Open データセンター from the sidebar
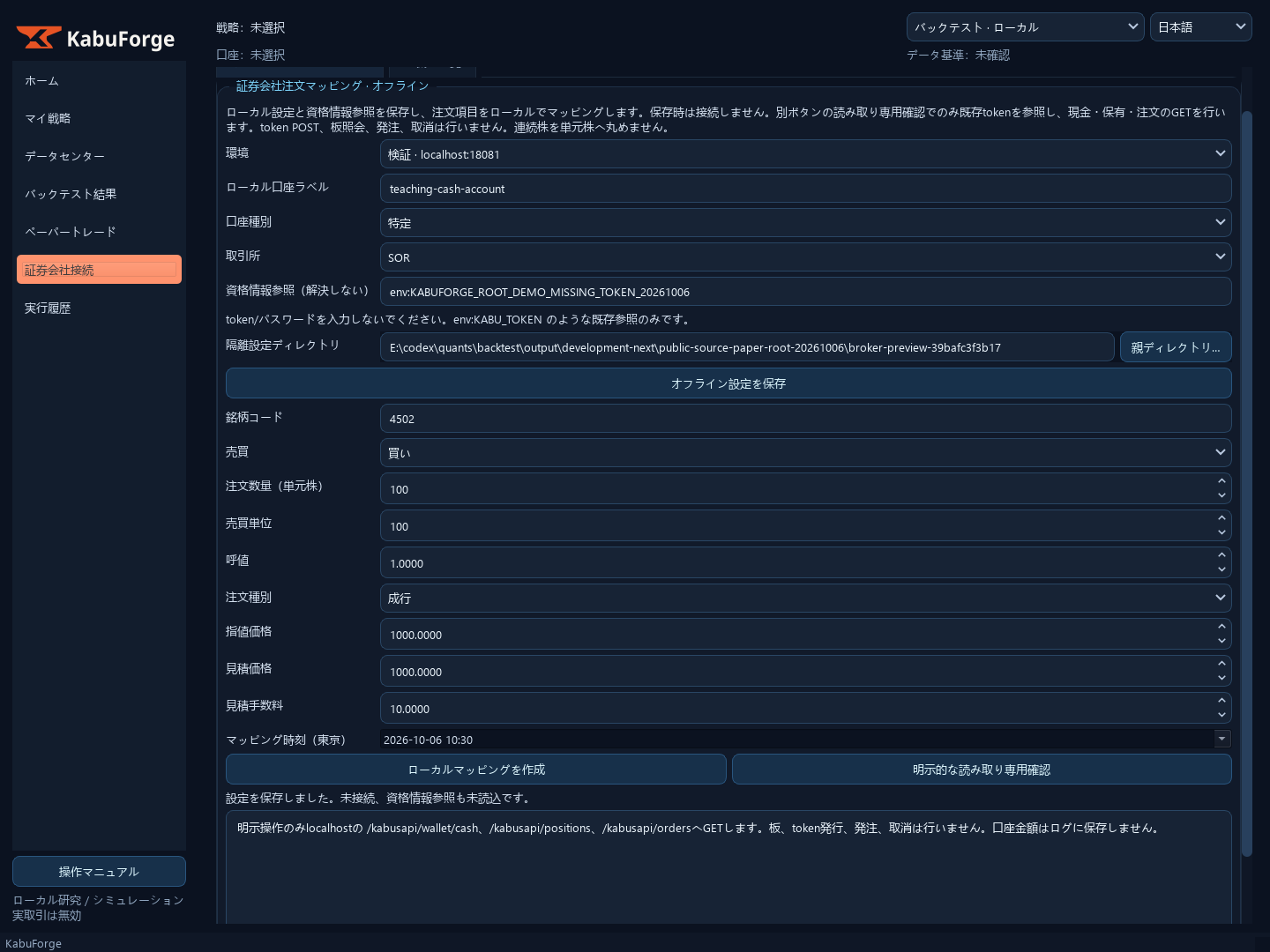This screenshot has height=952, width=1270. point(99,157)
